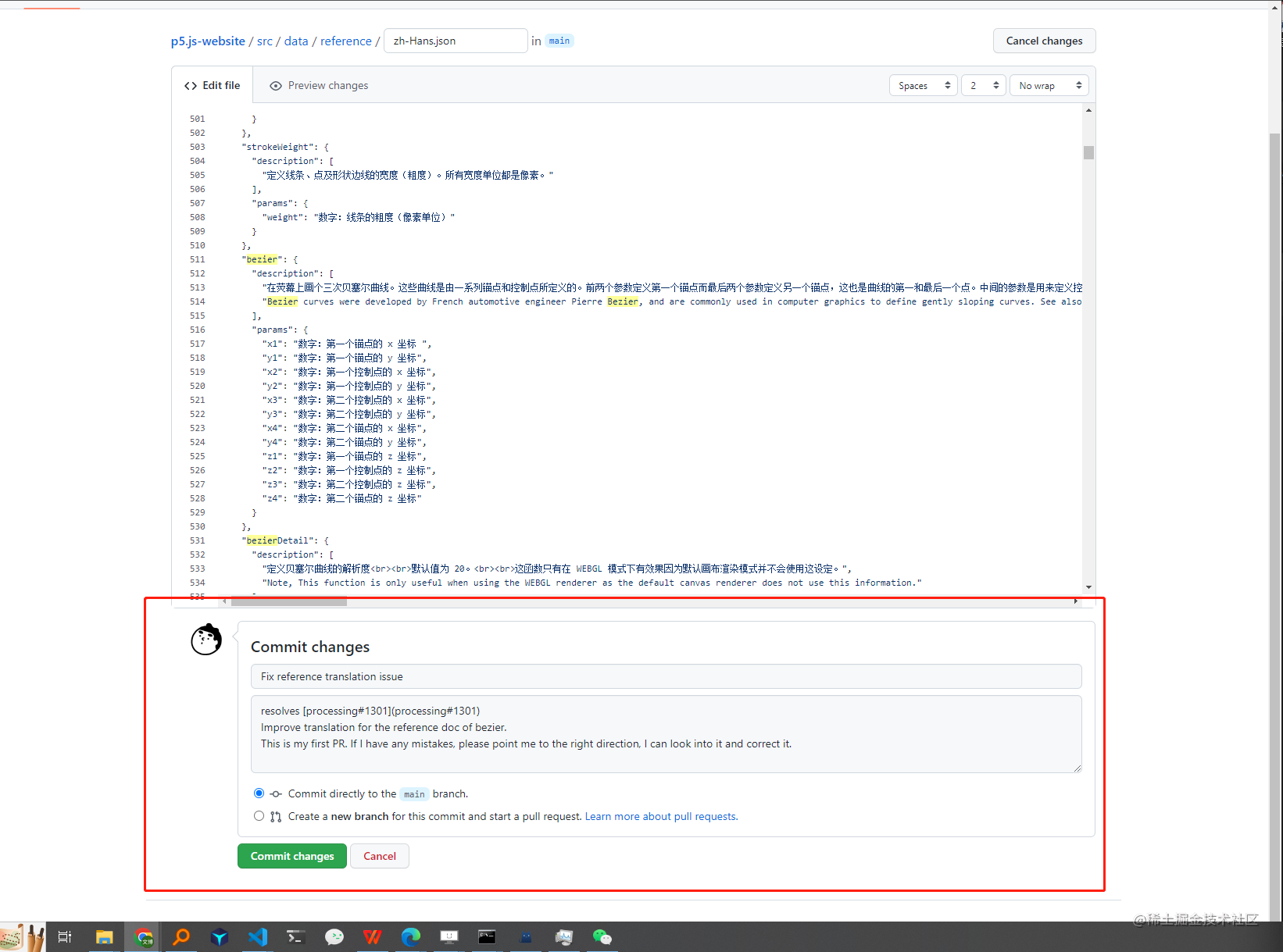Open Task View on the taskbar
This screenshot has width=1283, height=952.
coord(65,936)
